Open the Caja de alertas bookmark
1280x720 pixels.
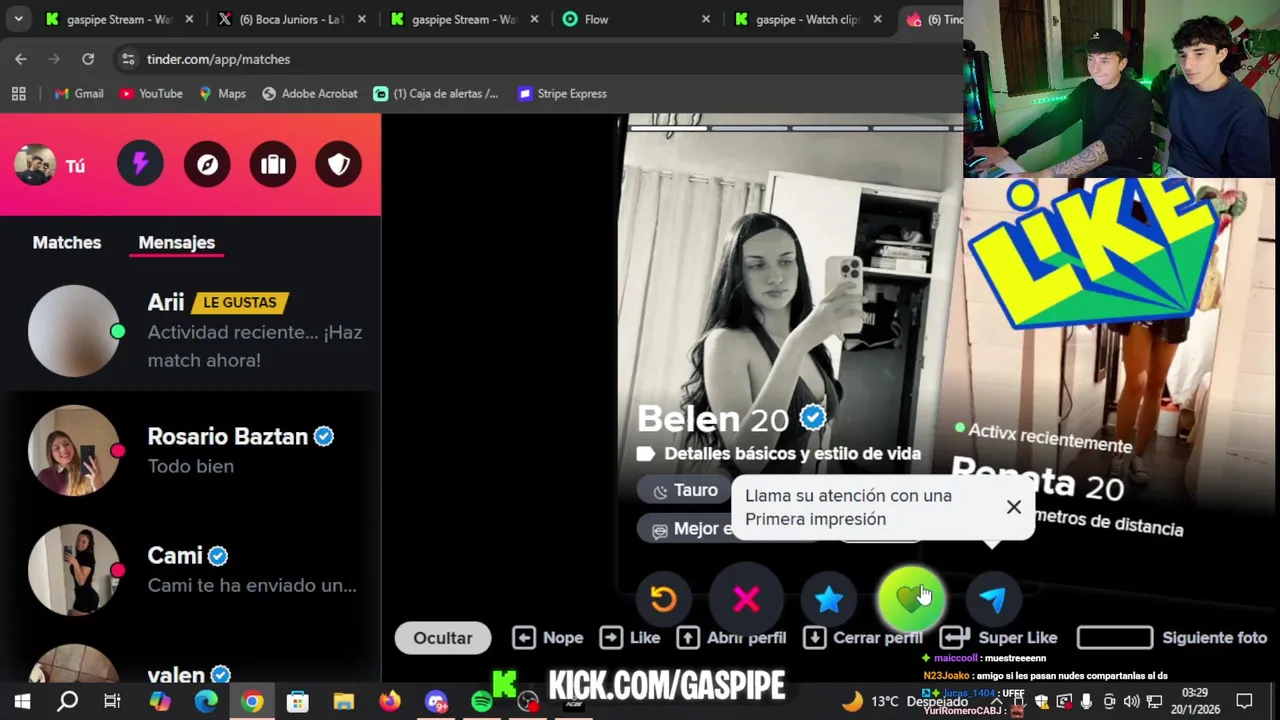[x=436, y=93]
